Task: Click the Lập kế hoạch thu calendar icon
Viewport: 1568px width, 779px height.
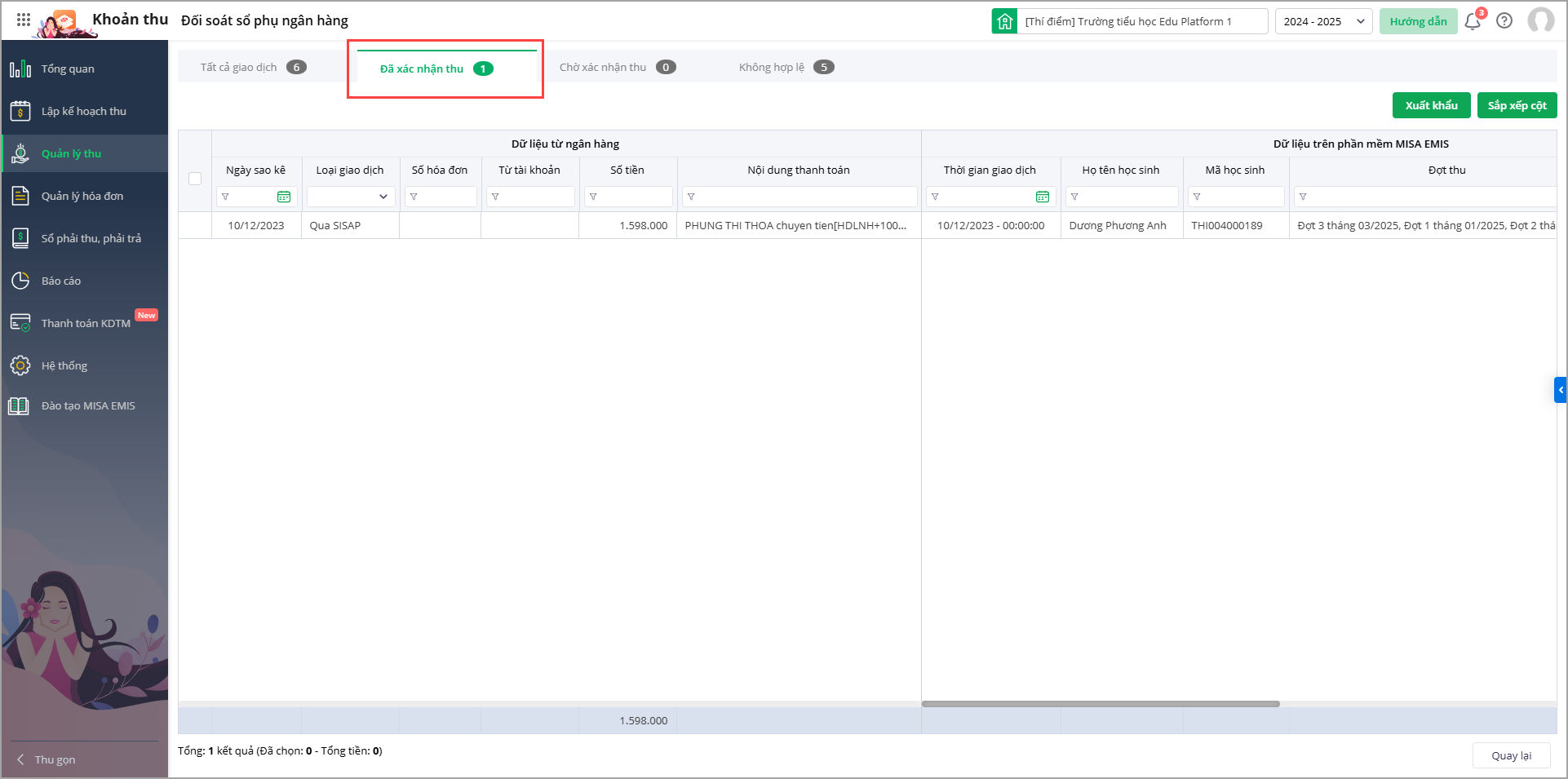Action: coord(20,111)
